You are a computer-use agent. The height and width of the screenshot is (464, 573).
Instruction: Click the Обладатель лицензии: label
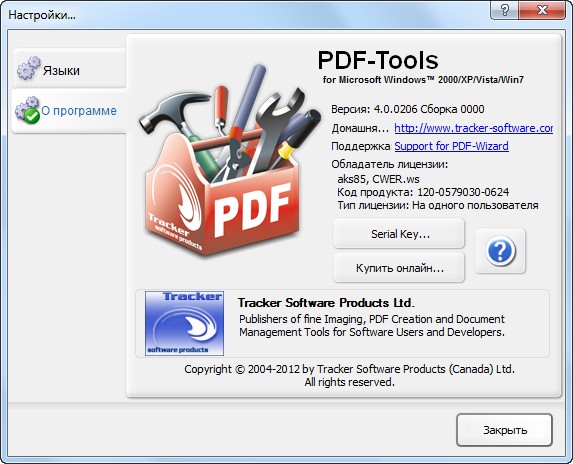coord(389,164)
